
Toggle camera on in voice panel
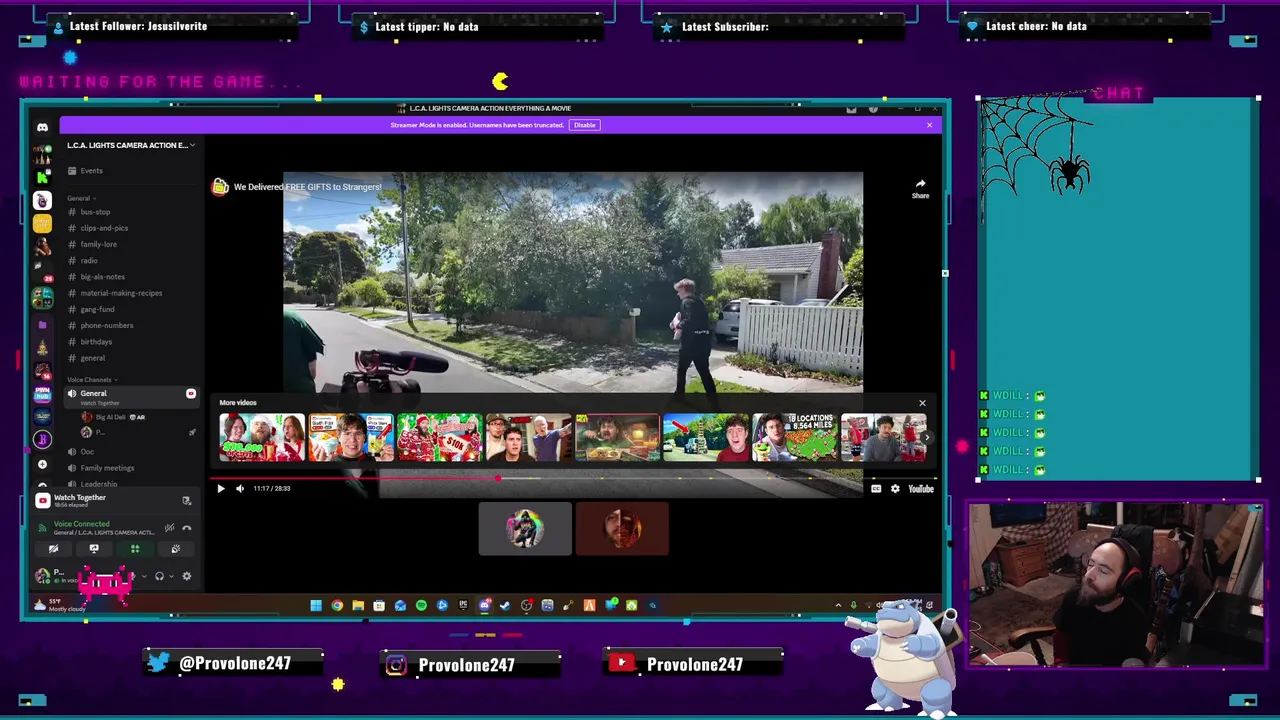coord(53,549)
